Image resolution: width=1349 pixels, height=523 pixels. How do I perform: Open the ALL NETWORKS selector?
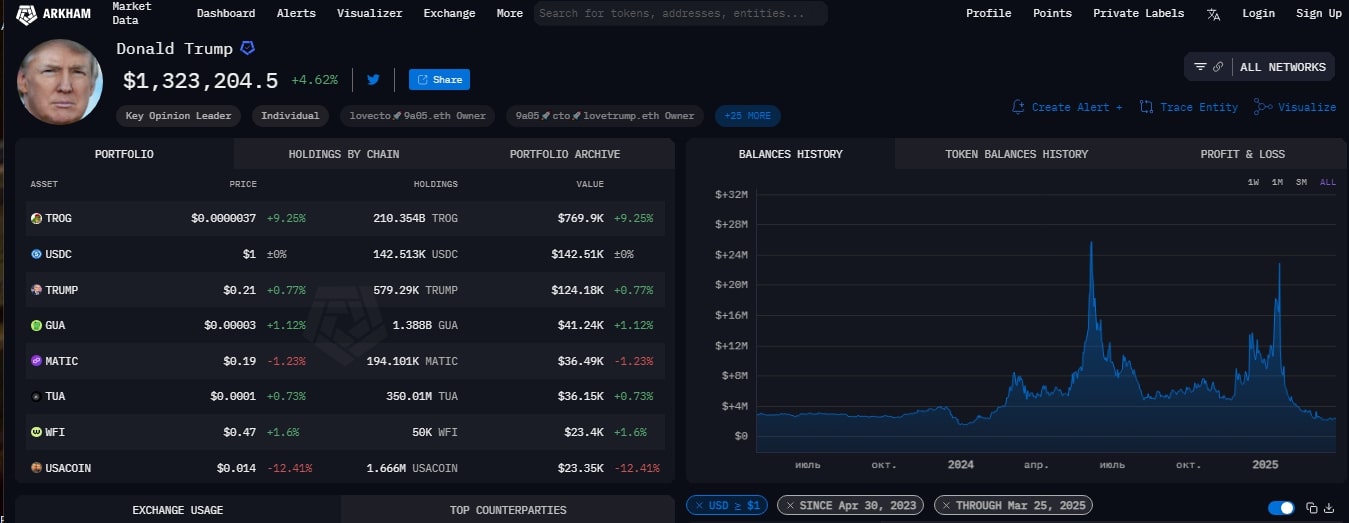coord(1283,67)
